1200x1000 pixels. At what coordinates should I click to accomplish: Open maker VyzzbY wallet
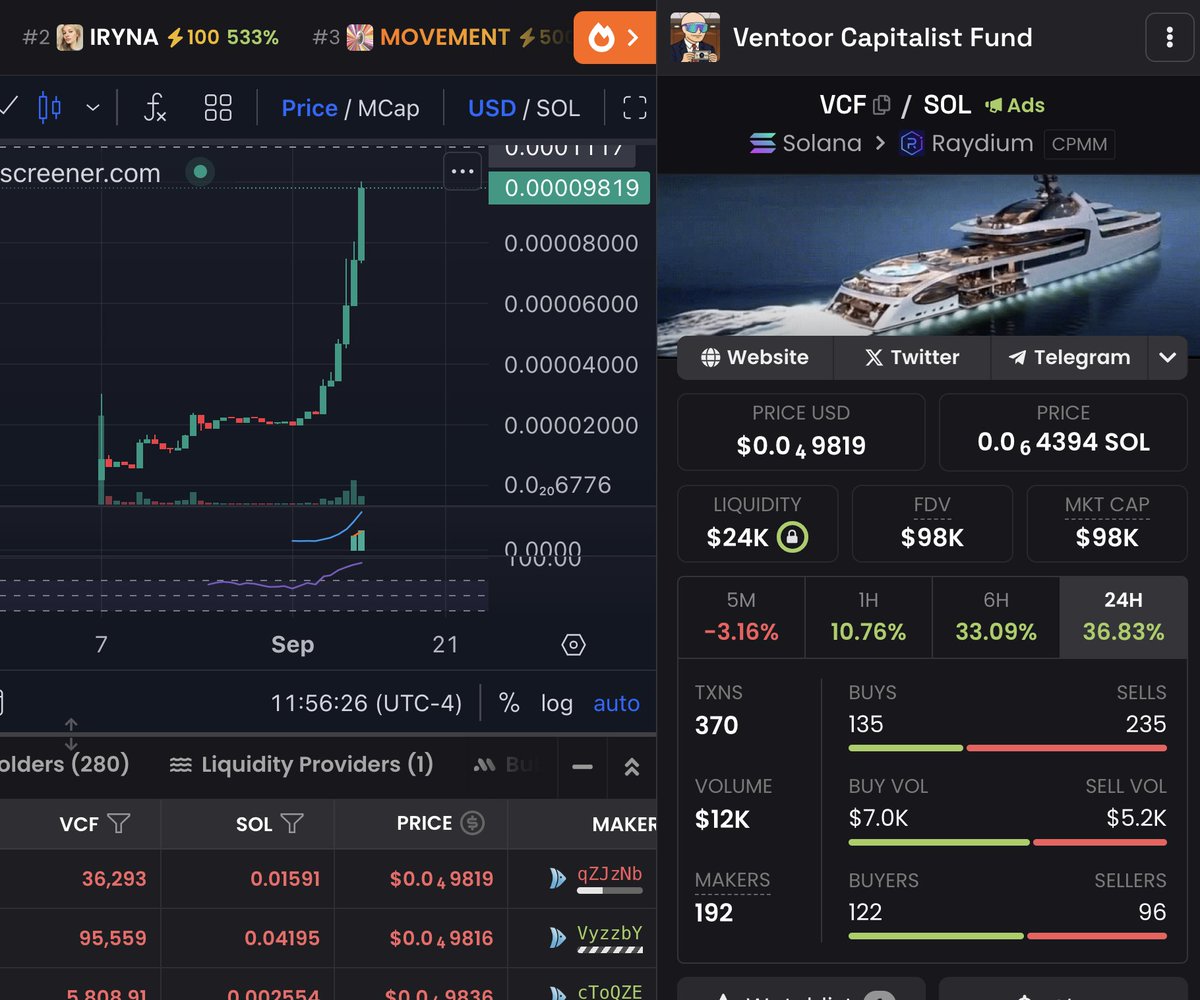coord(609,935)
